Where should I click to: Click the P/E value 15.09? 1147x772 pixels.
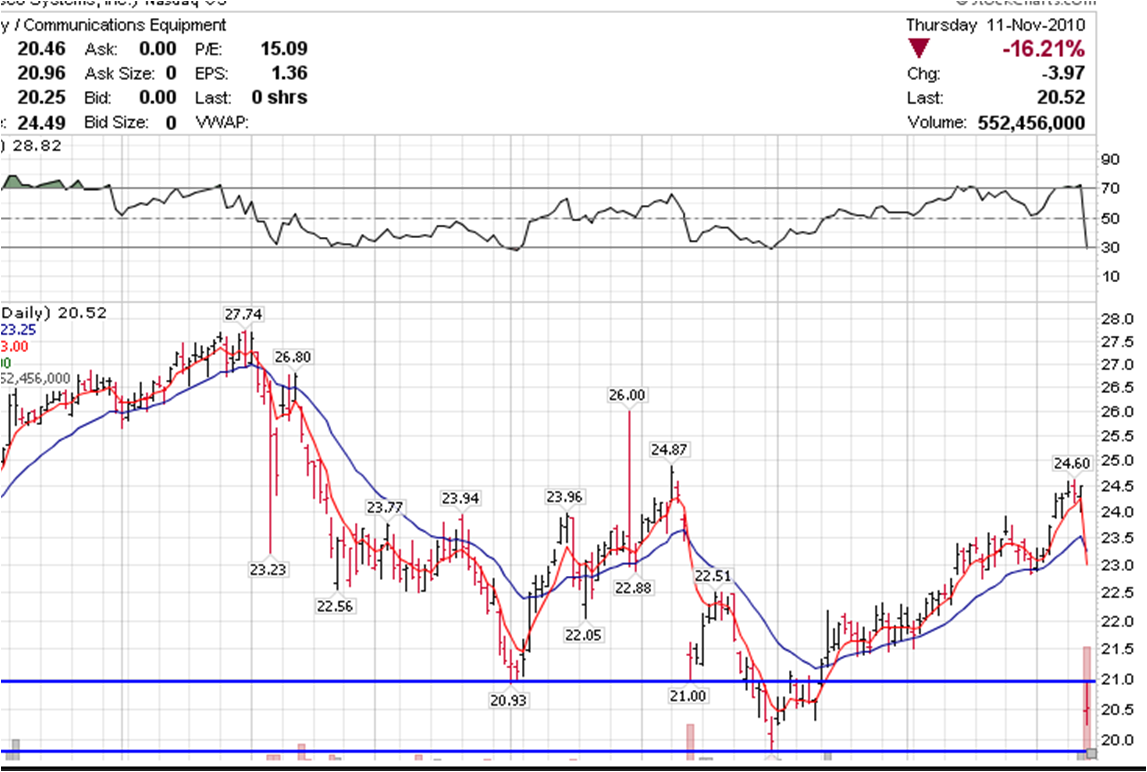point(284,49)
